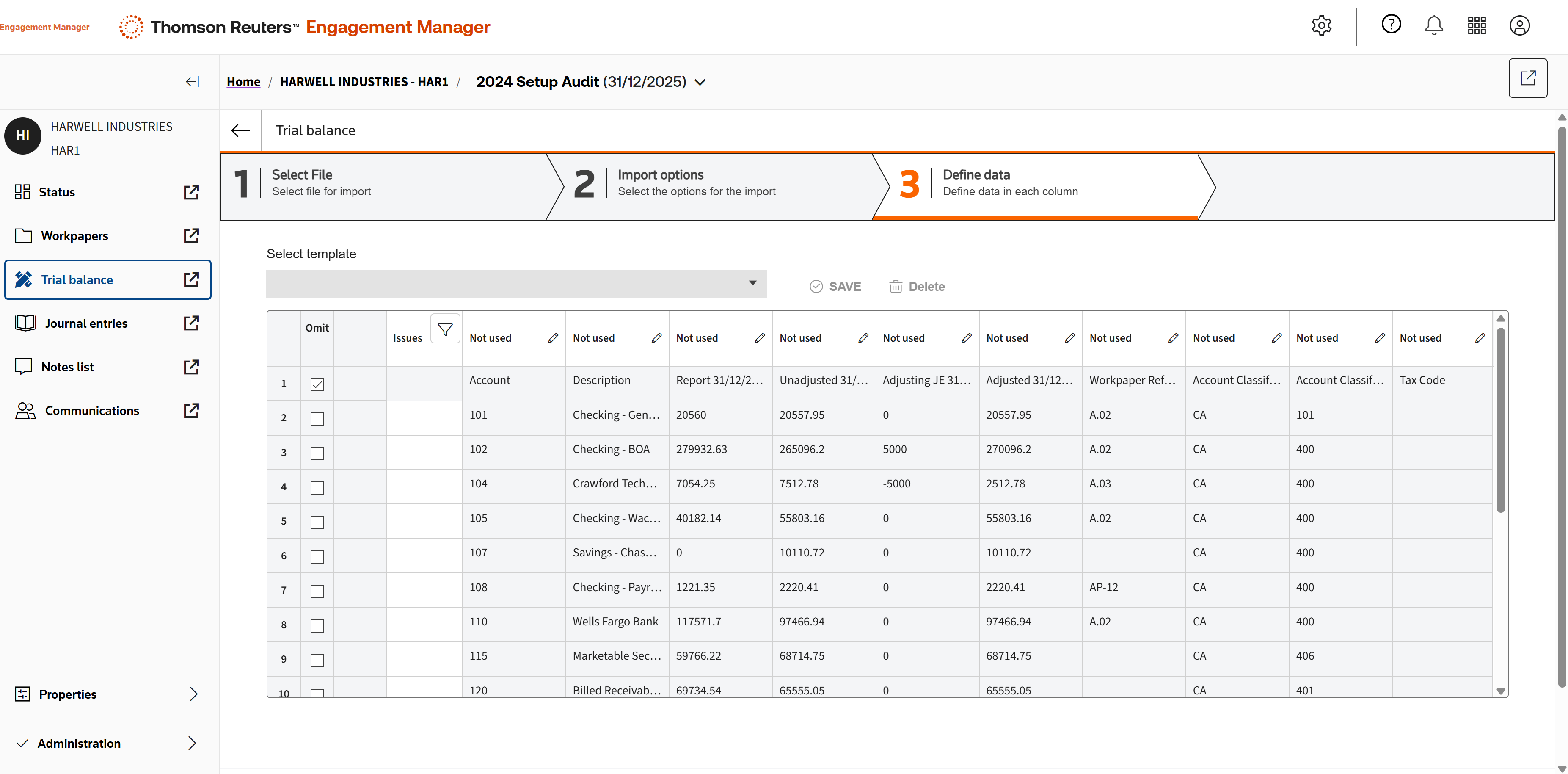Viewport: 1568px width, 774px height.
Task: Open the settings gear icon
Action: pyautogui.click(x=1321, y=25)
